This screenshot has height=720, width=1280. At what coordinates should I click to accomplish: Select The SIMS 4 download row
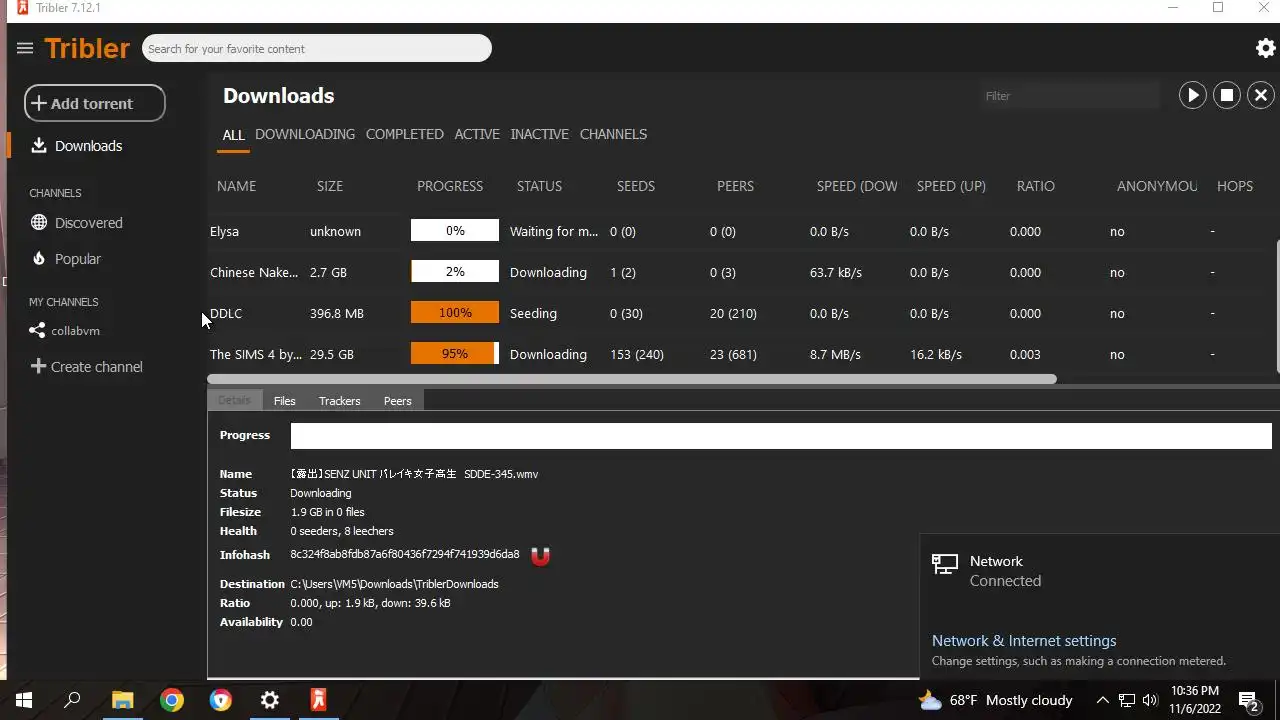coord(741,354)
